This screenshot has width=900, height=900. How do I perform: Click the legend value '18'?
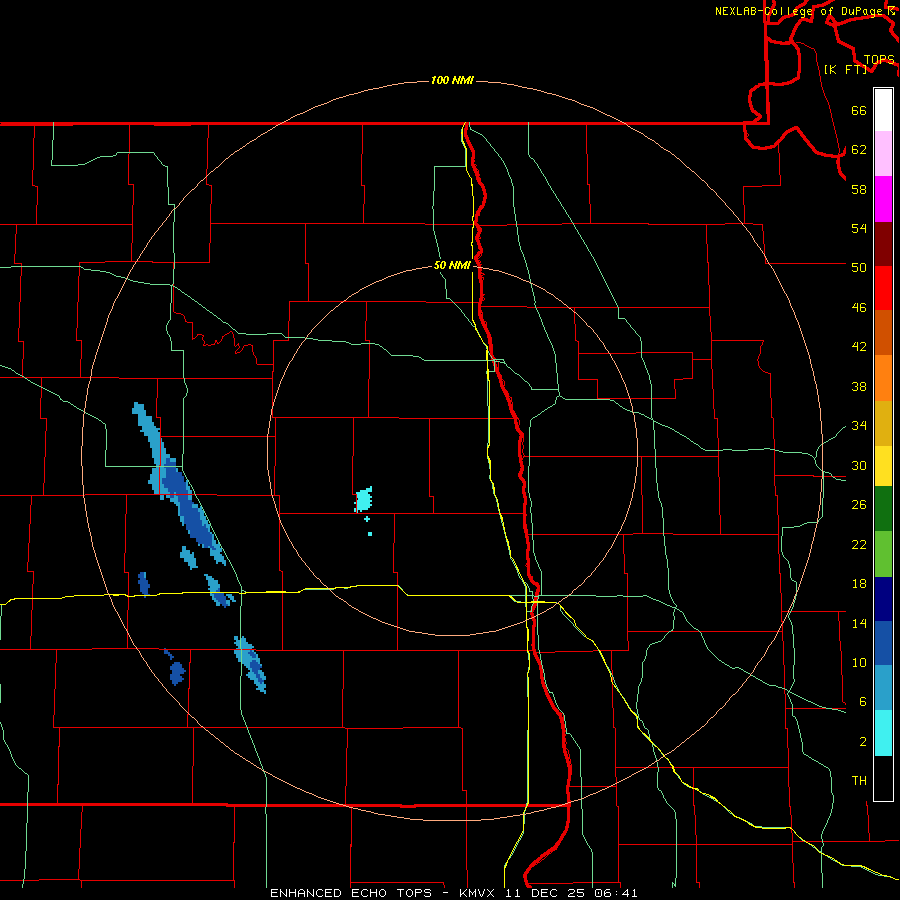pos(859,584)
